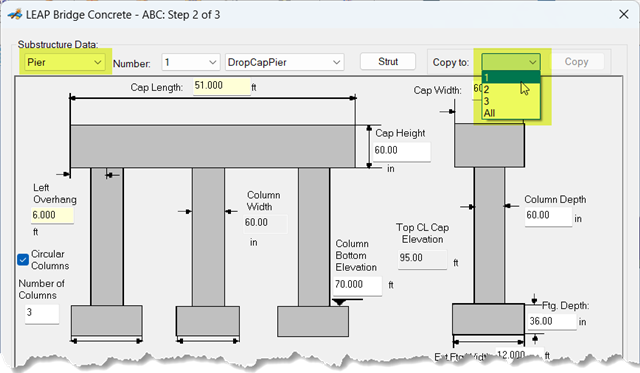Choose All in the Copy to list
The height and width of the screenshot is (373, 640).
tap(511, 113)
